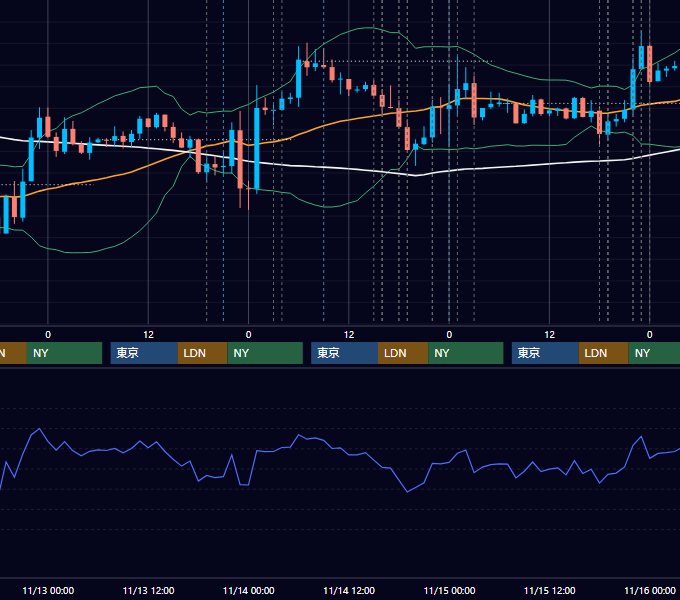Click the 11/13 12:00 time axis label
Viewport: 680px width, 600px height.
click(x=148, y=590)
